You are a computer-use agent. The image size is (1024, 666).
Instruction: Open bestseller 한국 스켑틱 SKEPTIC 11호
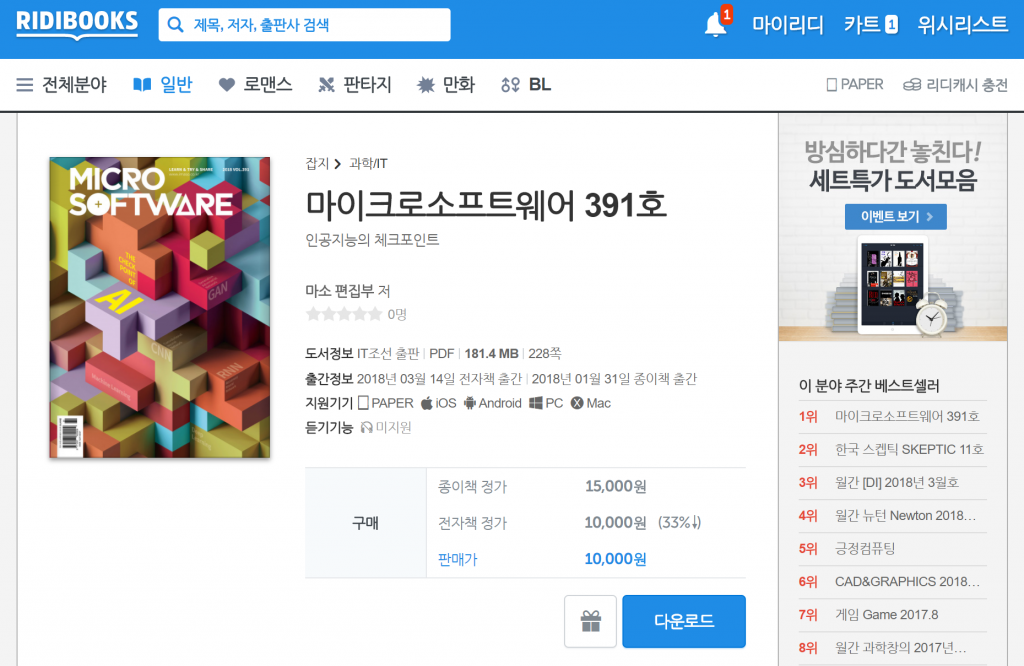(x=909, y=449)
